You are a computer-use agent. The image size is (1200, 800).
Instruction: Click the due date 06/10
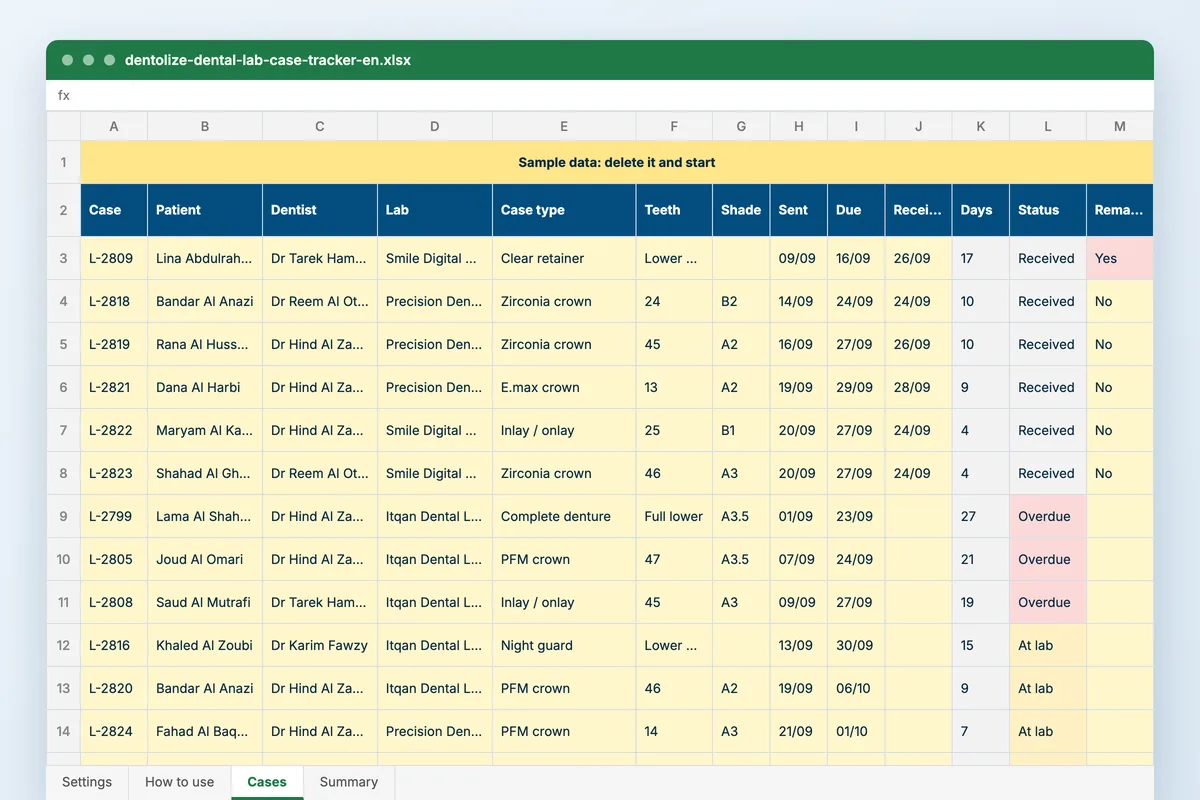[x=856, y=688]
